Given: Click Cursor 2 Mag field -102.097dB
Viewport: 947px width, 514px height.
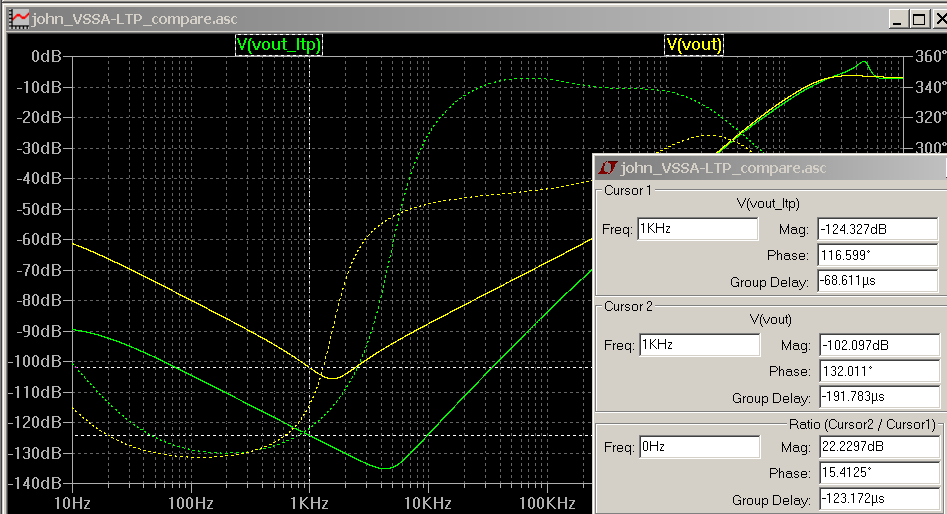Looking at the screenshot, I should pos(879,345).
